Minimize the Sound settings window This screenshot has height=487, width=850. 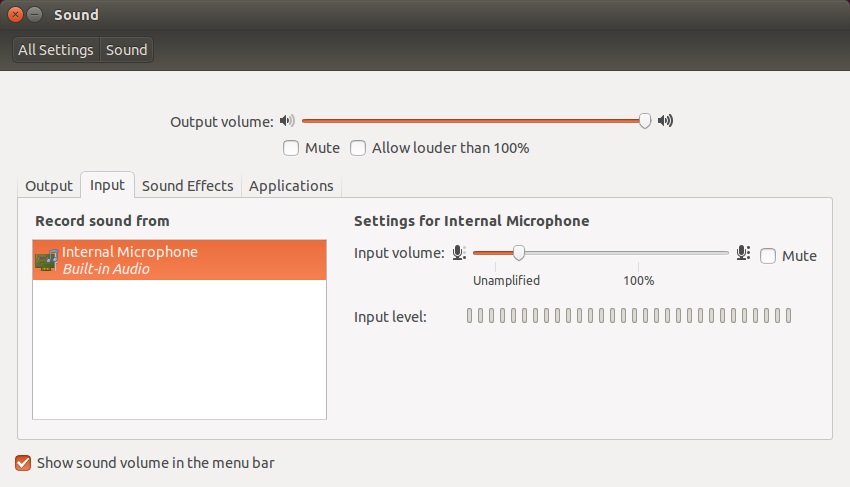[x=35, y=15]
